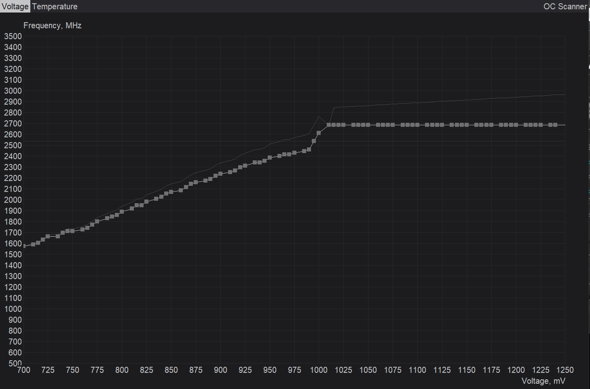Select the curve point at 975 mV
590x389 pixels.
(x=294, y=153)
